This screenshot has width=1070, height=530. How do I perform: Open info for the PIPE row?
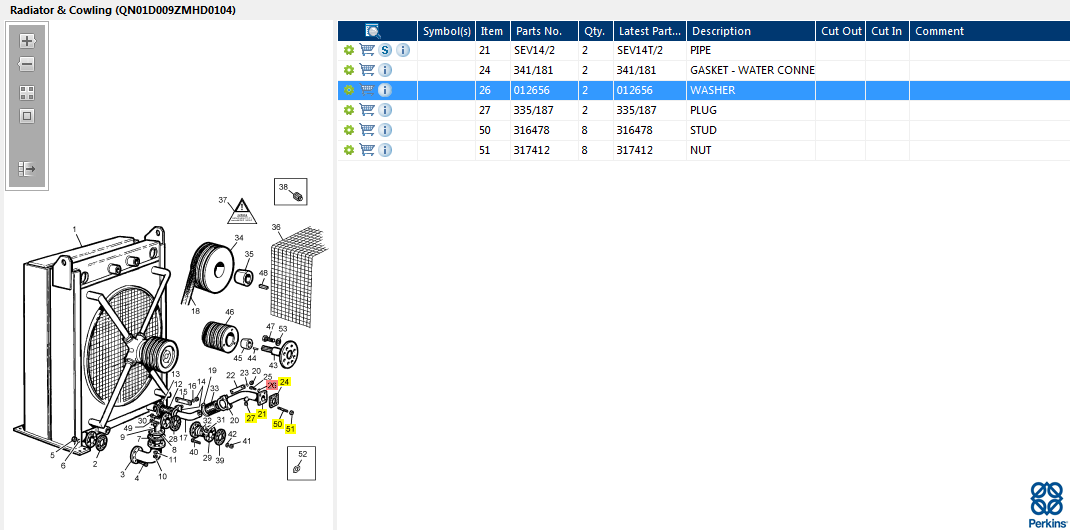403,50
